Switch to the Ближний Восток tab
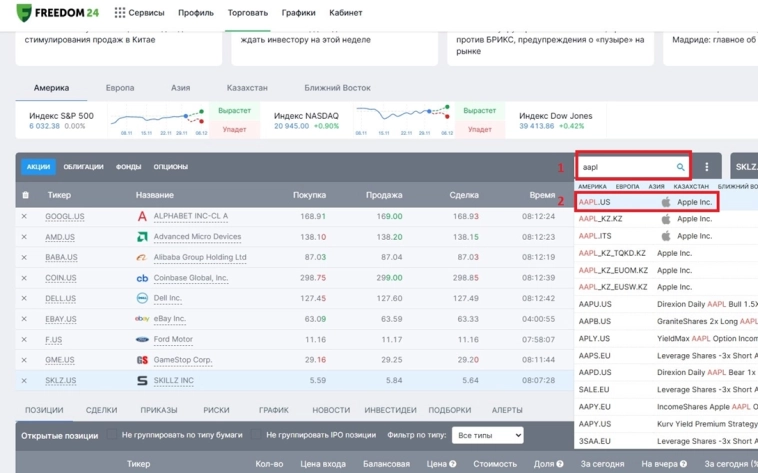 (x=337, y=88)
